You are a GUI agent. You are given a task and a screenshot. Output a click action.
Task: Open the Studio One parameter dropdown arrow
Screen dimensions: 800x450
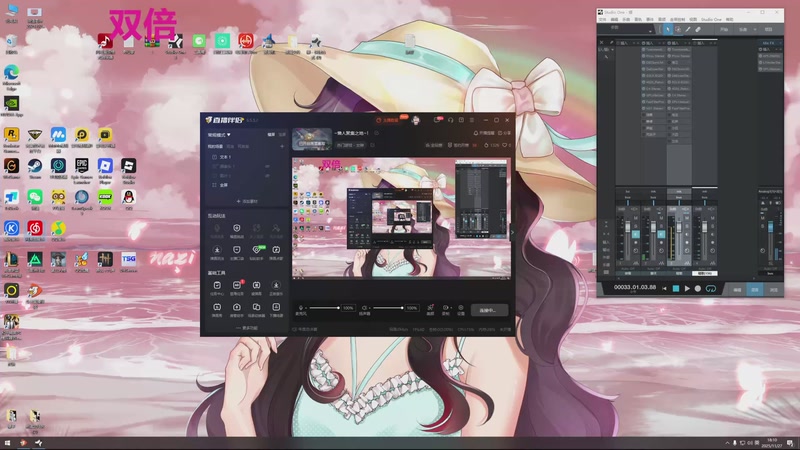pyautogui.click(x=650, y=32)
